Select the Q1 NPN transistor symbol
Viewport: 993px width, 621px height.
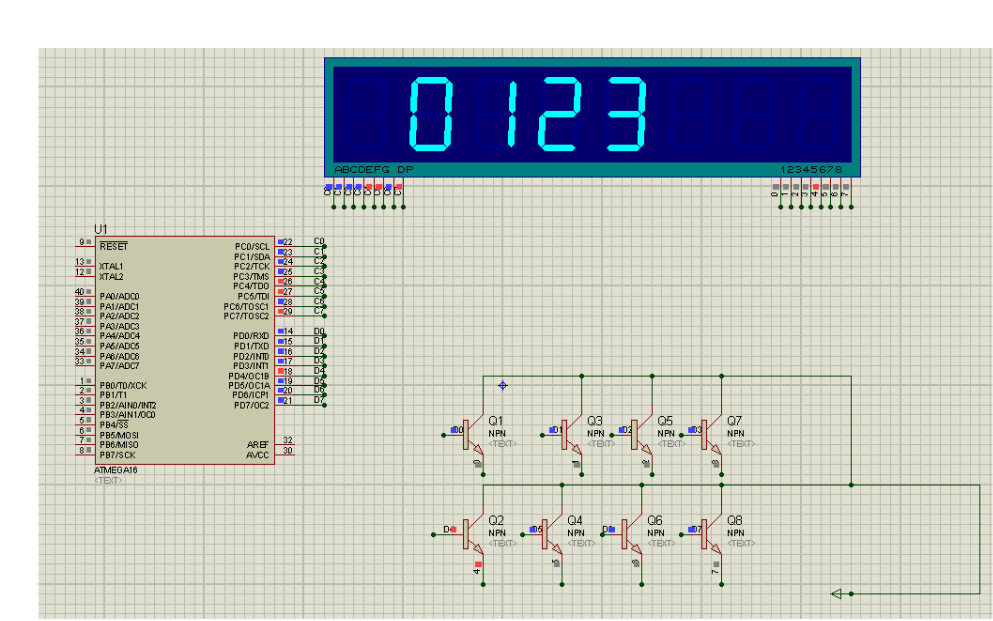[474, 435]
